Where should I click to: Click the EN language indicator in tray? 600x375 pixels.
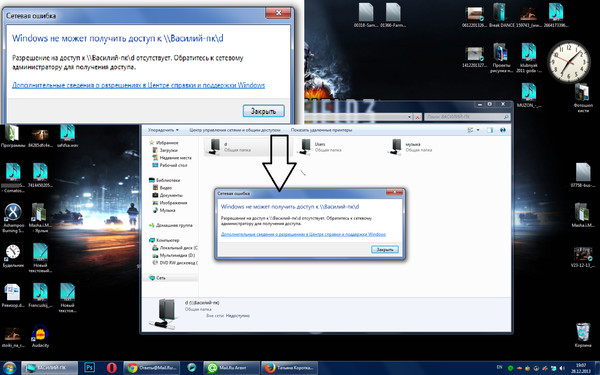tap(499, 368)
